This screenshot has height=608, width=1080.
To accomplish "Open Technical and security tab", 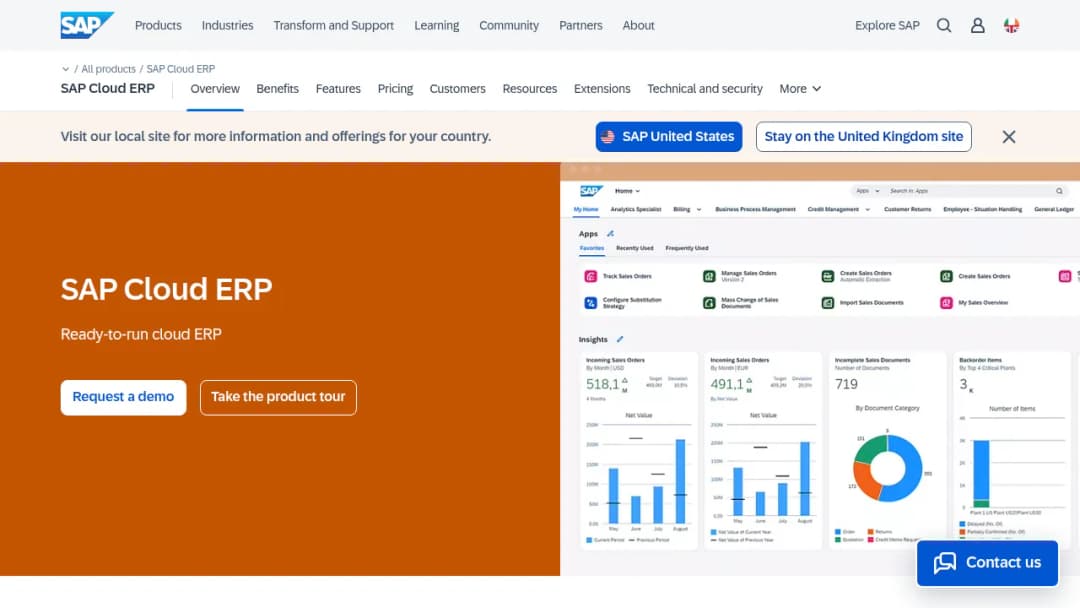I will [705, 89].
